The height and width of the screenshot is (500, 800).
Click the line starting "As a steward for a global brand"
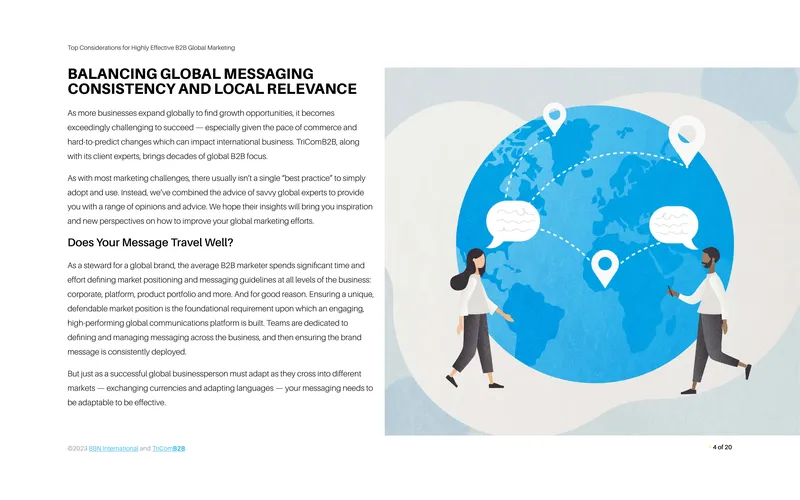(x=216, y=265)
